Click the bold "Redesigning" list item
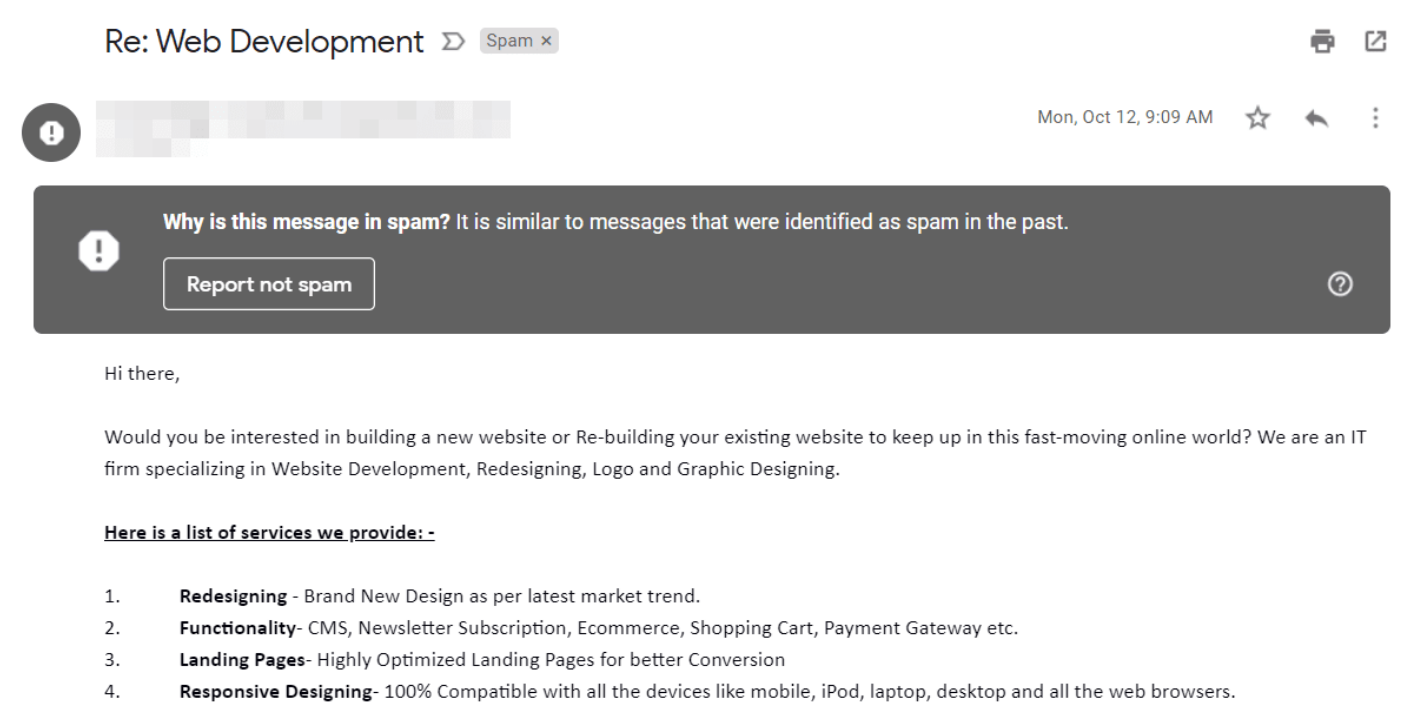The image size is (1428, 715). coord(233,597)
